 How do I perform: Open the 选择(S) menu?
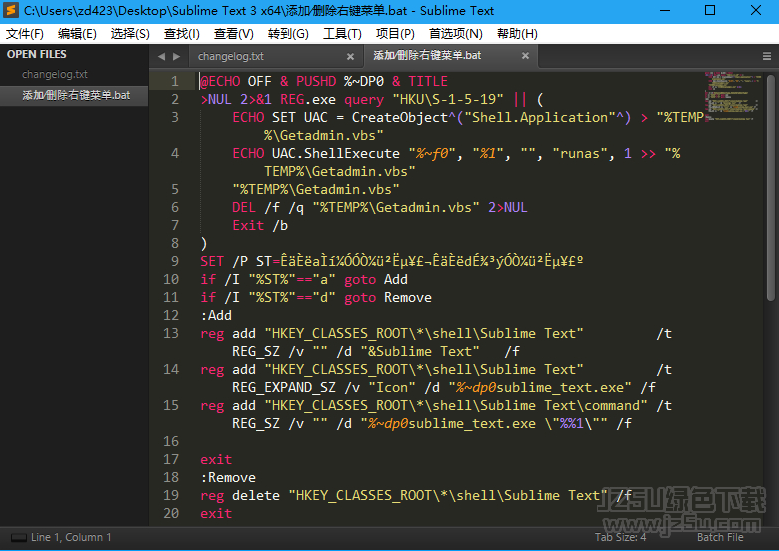[130, 34]
